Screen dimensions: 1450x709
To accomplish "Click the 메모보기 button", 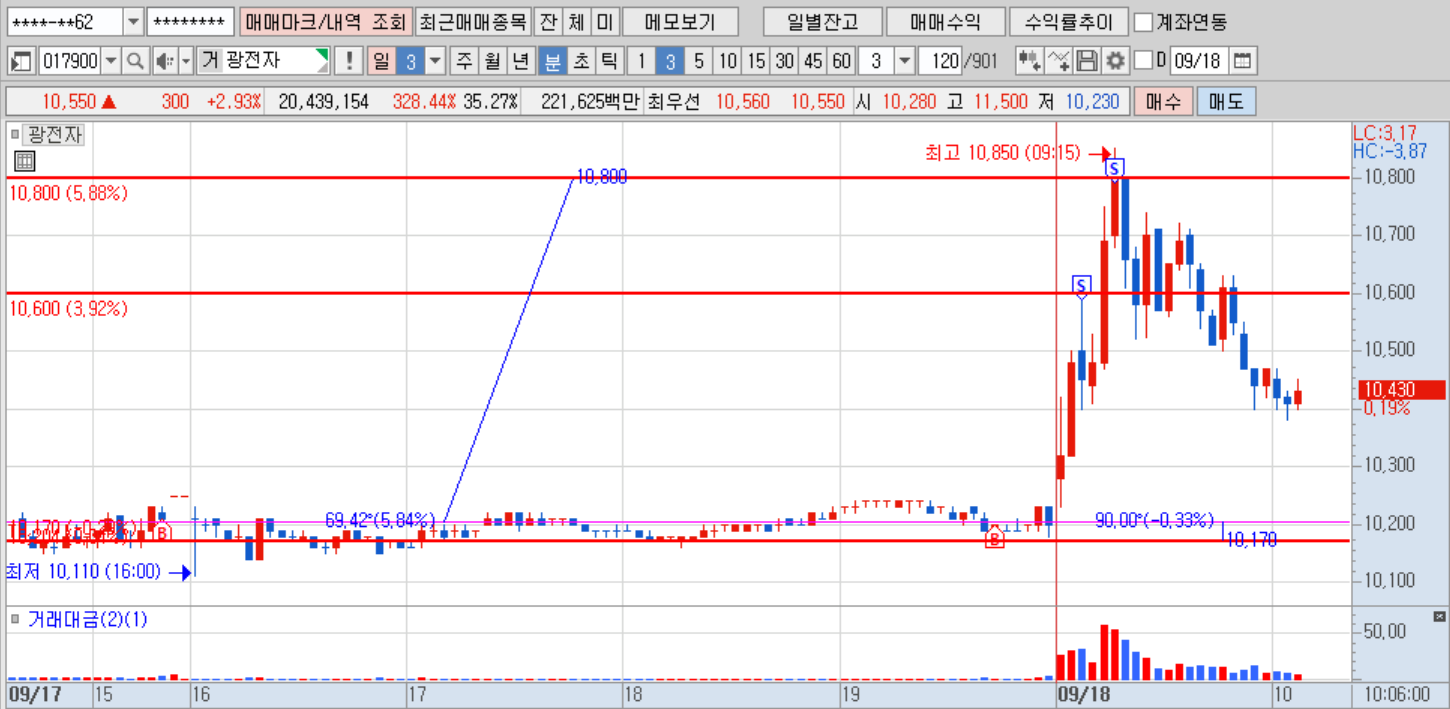I will (680, 21).
